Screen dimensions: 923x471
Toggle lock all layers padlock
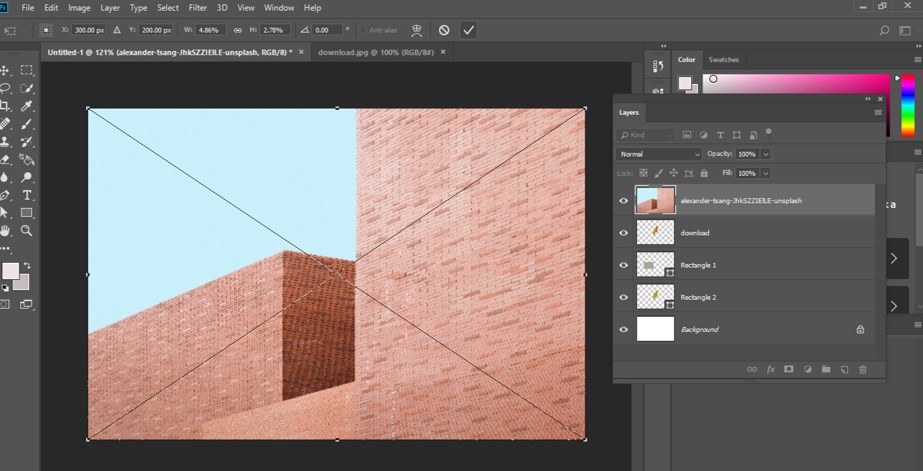(x=704, y=173)
